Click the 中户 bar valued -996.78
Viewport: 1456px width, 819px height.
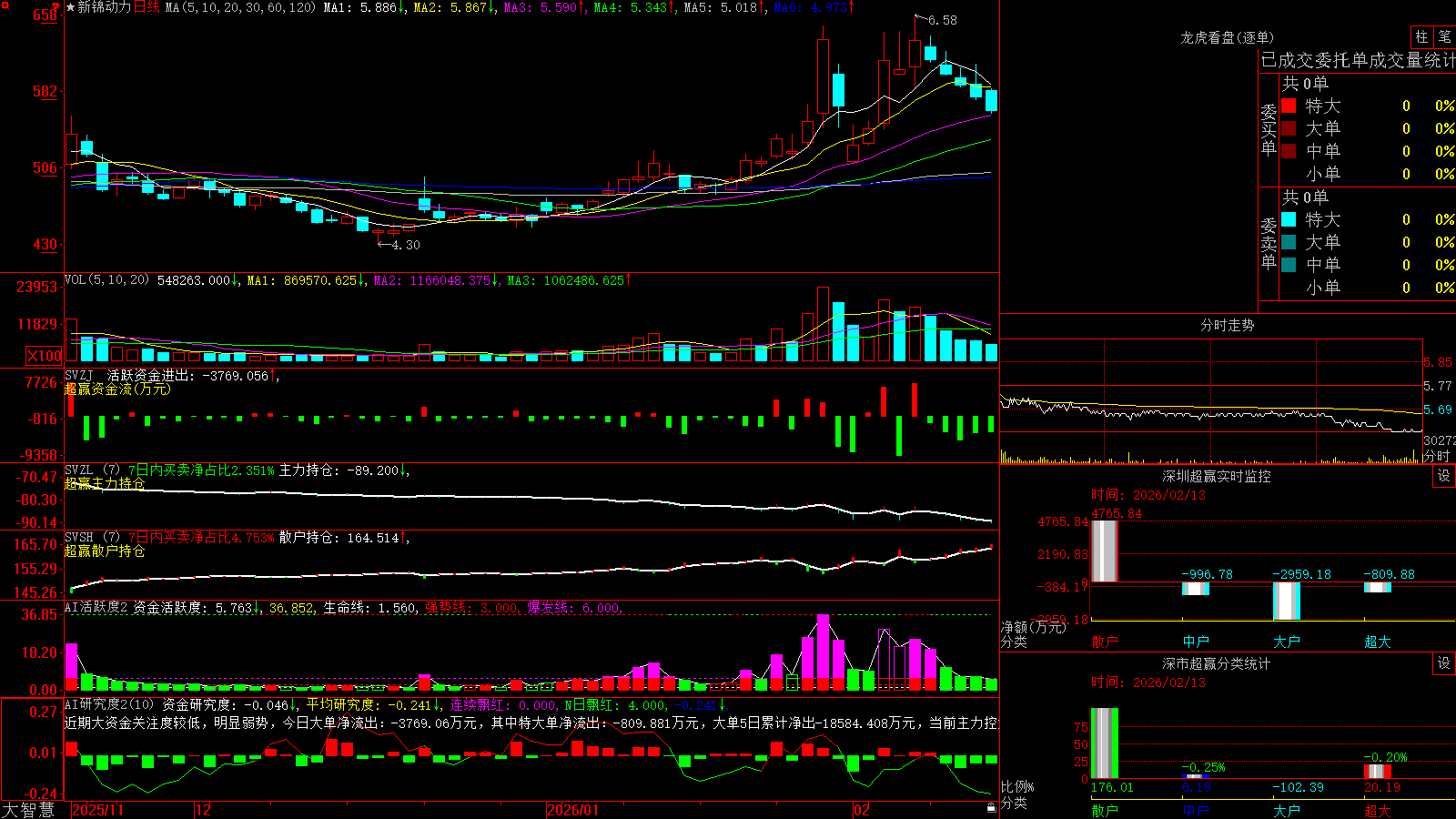(1196, 589)
